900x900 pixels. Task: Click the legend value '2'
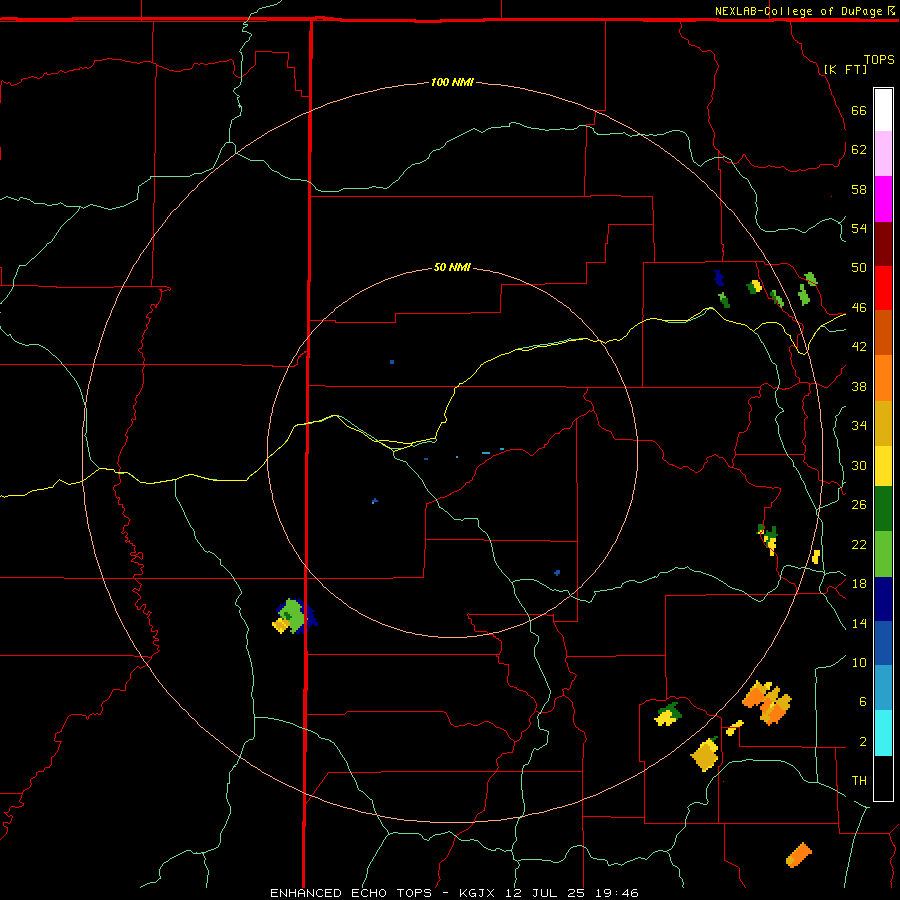click(x=862, y=741)
